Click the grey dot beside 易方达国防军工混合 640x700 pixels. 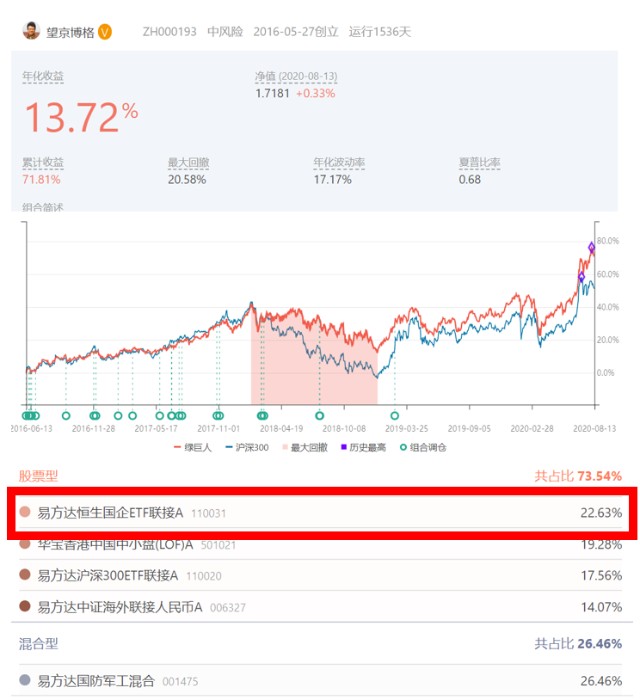[25, 681]
